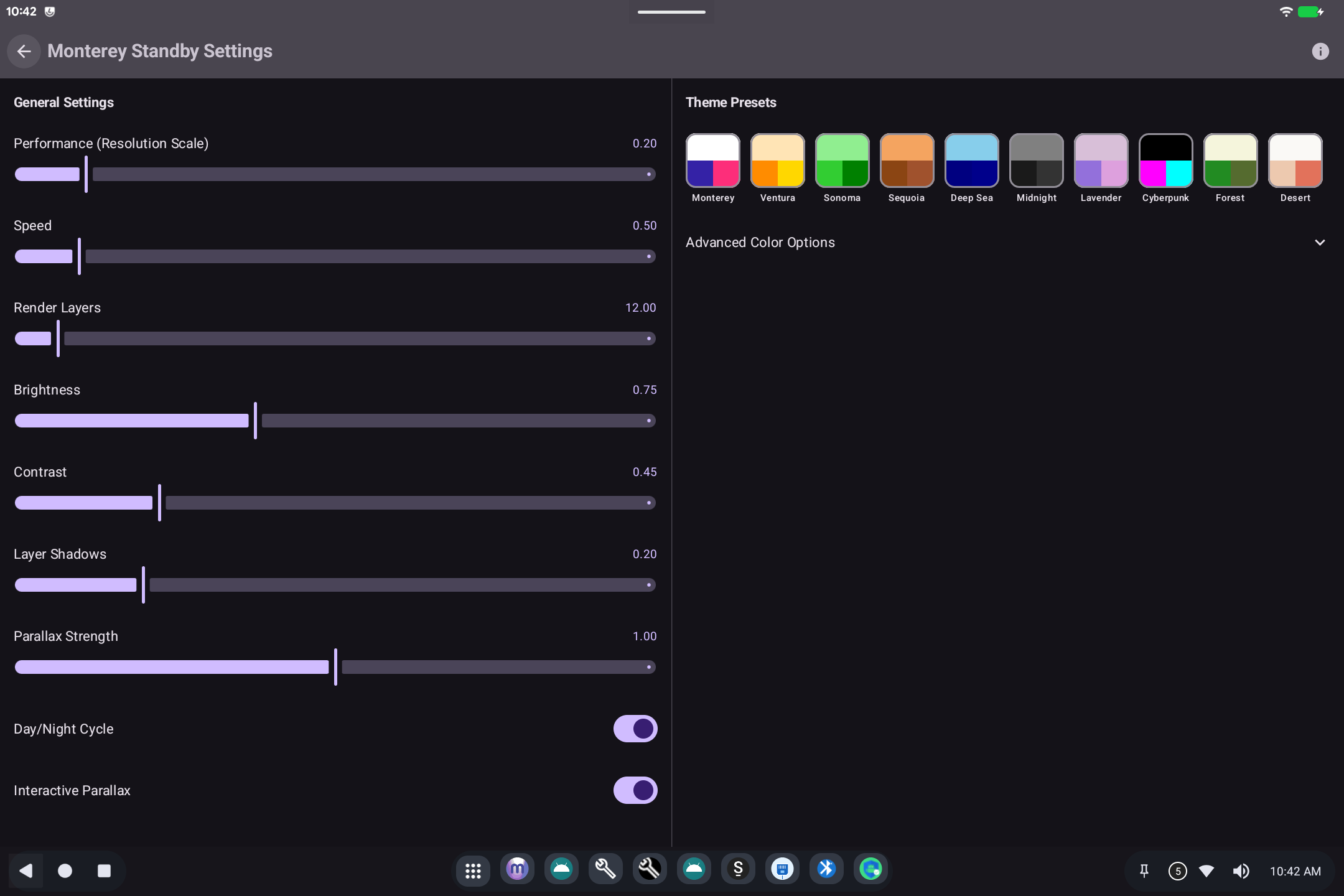The image size is (1344, 896).
Task: Choose the Lavender theme preset
Action: pyautogui.click(x=1101, y=161)
